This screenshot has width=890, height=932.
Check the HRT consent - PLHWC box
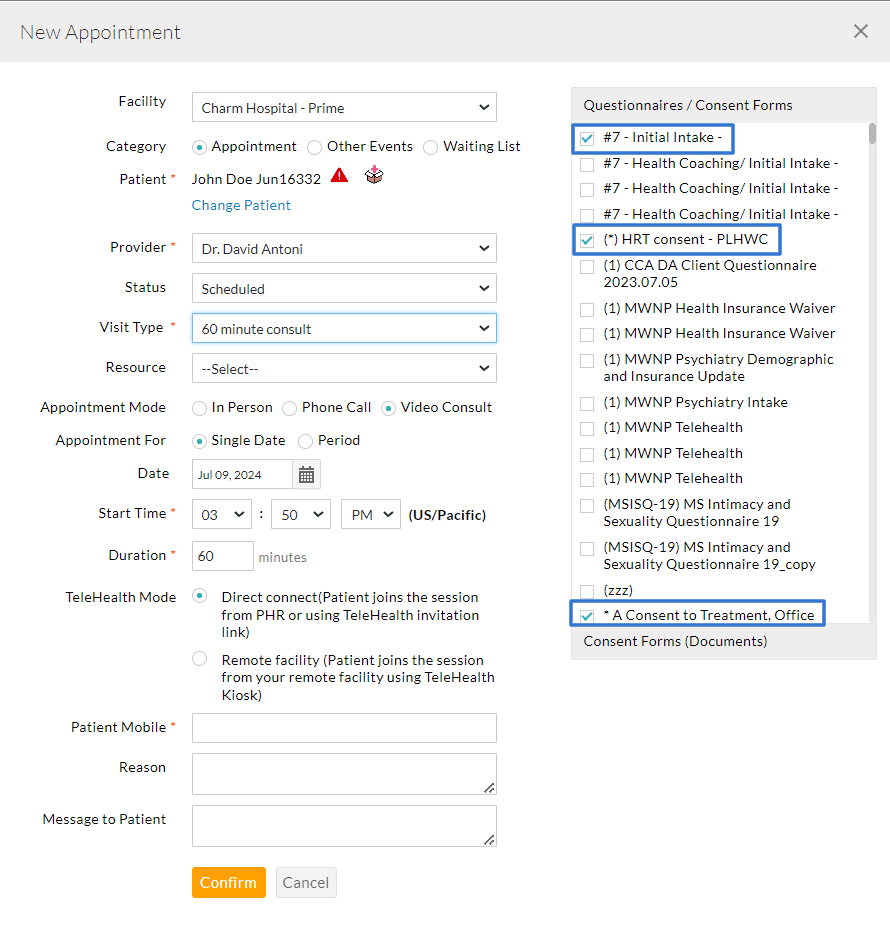coord(587,240)
